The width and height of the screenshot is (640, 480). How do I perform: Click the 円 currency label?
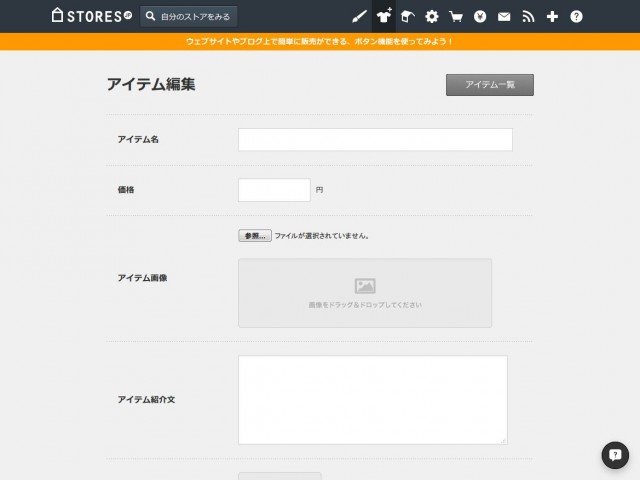(x=319, y=190)
